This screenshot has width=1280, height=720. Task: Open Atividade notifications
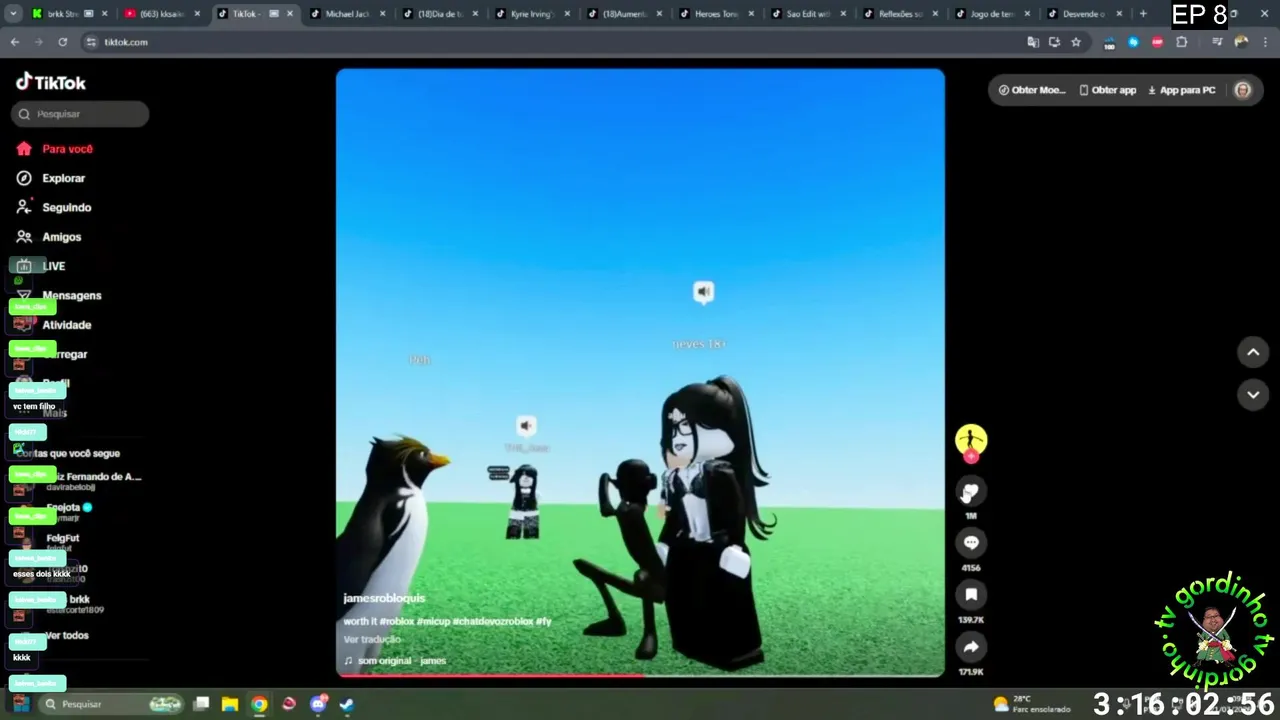click(x=54, y=325)
